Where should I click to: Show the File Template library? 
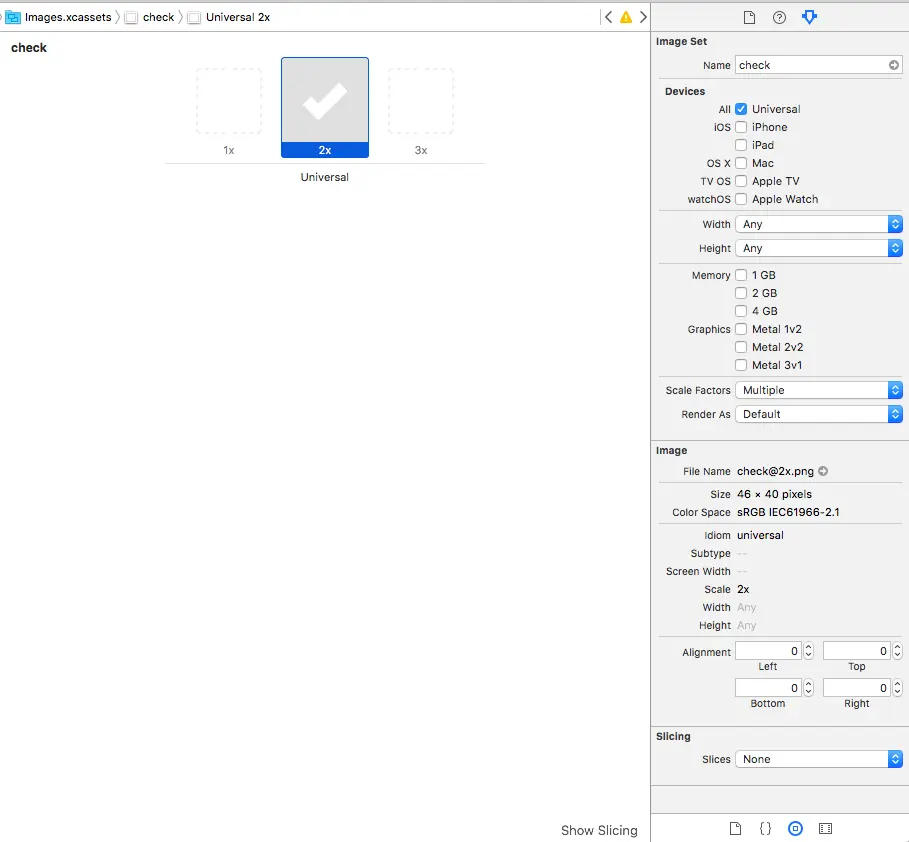coord(735,828)
